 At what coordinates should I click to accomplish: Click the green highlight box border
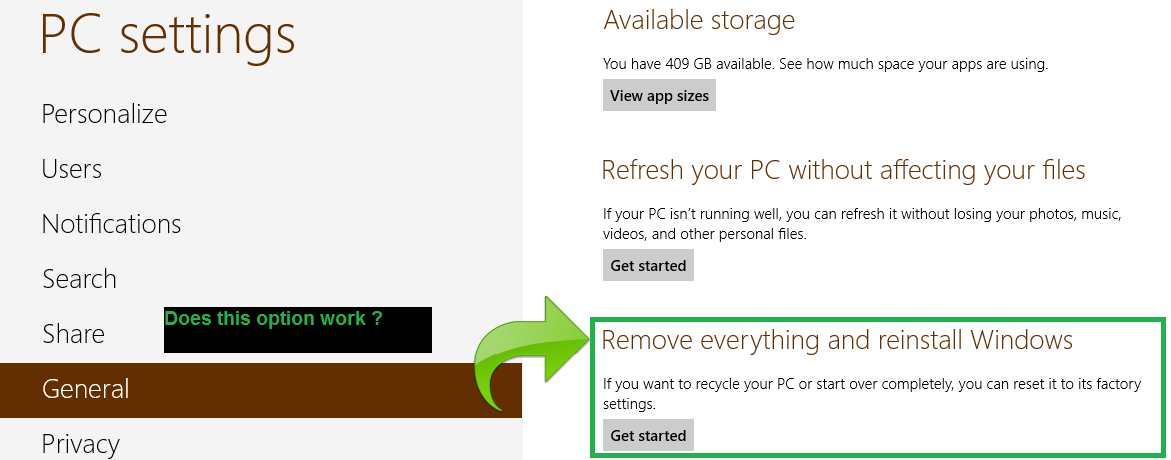coord(878,320)
